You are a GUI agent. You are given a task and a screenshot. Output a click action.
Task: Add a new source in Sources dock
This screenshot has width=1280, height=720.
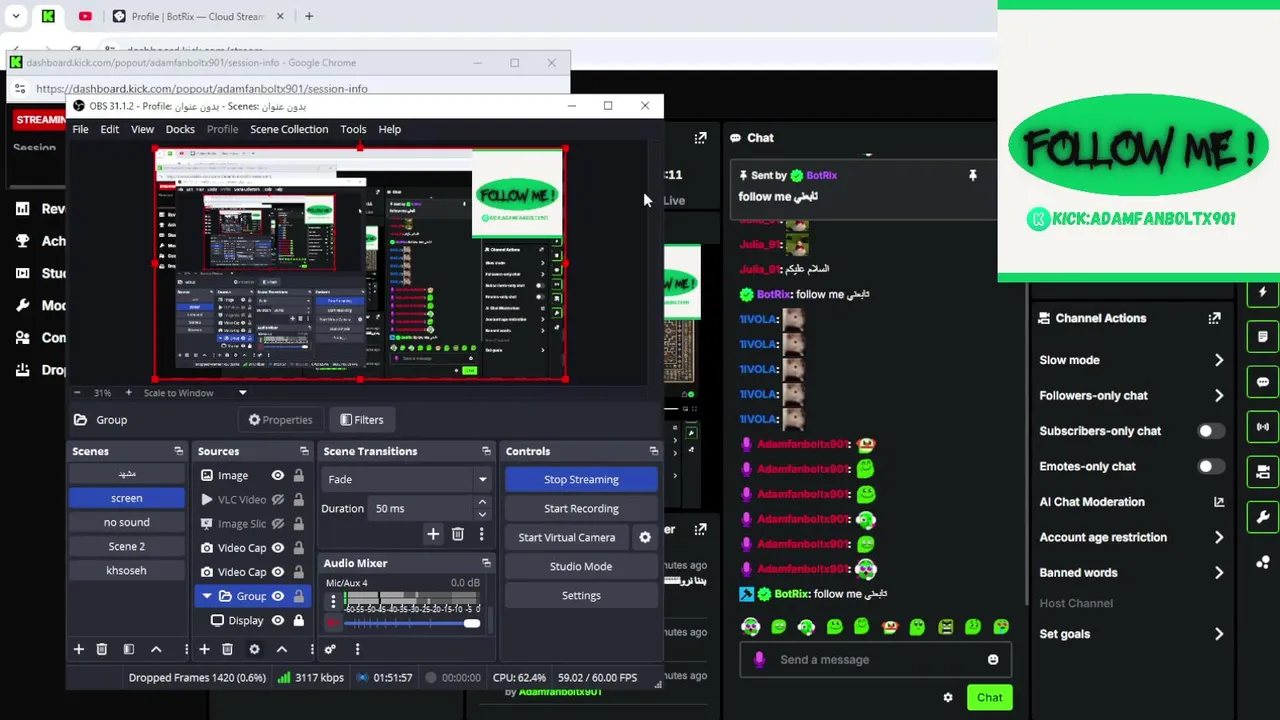204,649
